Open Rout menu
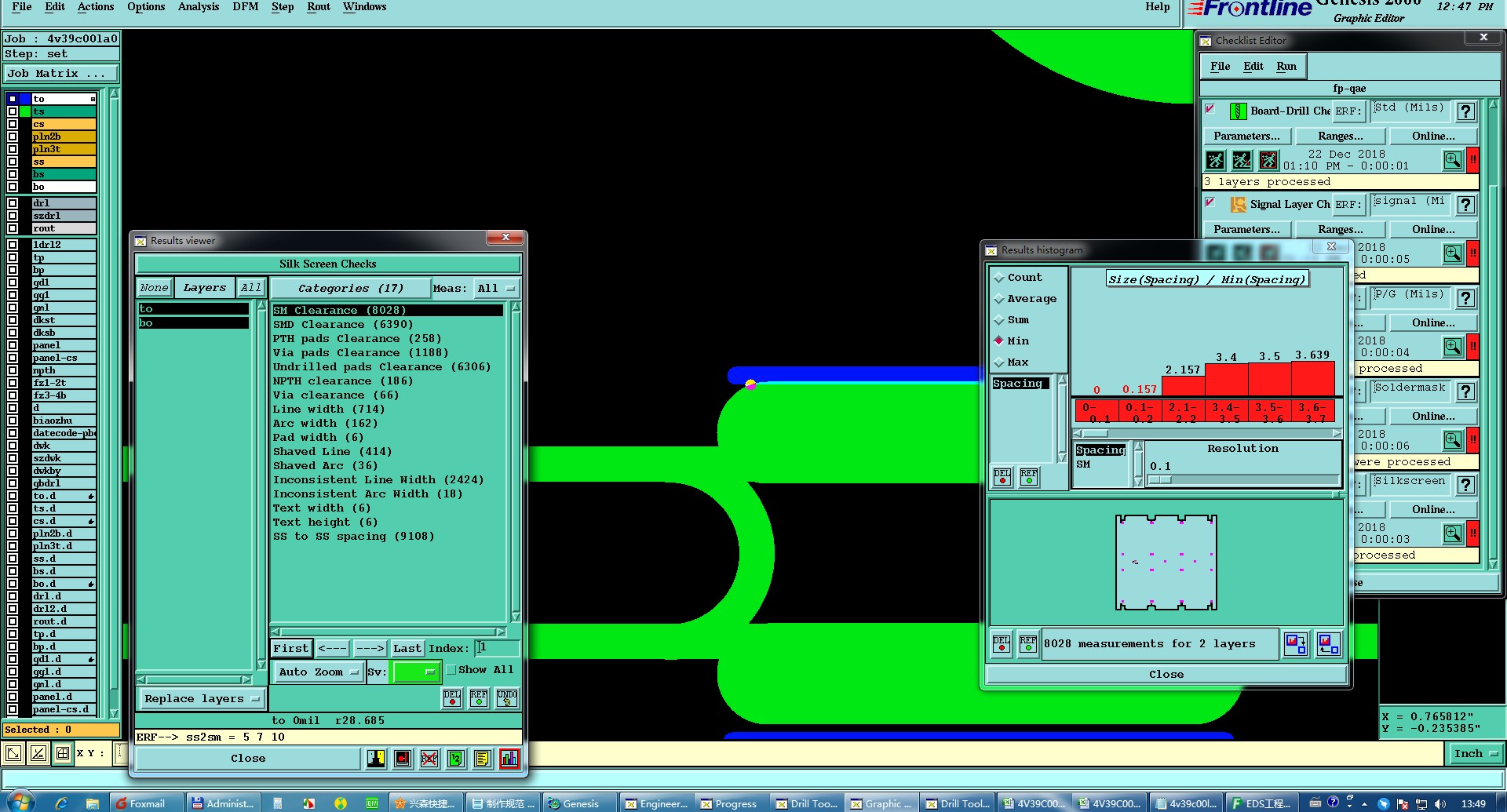Viewport: 1507px width, 812px height. [319, 7]
